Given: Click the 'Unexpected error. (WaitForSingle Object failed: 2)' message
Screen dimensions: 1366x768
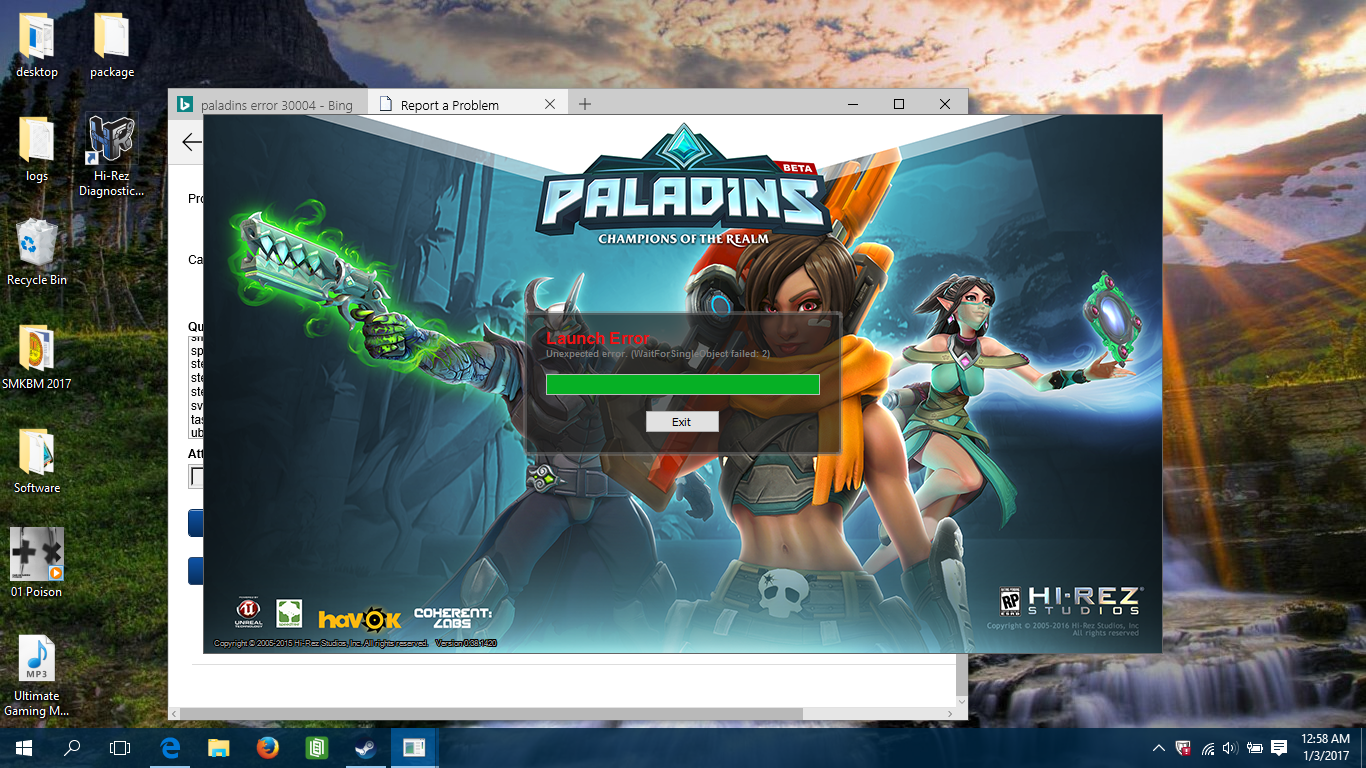Looking at the screenshot, I should [x=658, y=354].
